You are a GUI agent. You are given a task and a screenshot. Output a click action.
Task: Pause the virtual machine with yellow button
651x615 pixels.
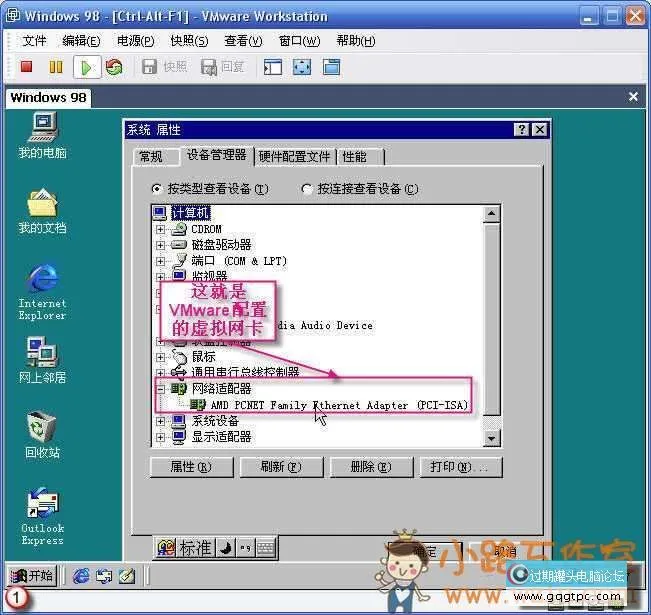56,67
